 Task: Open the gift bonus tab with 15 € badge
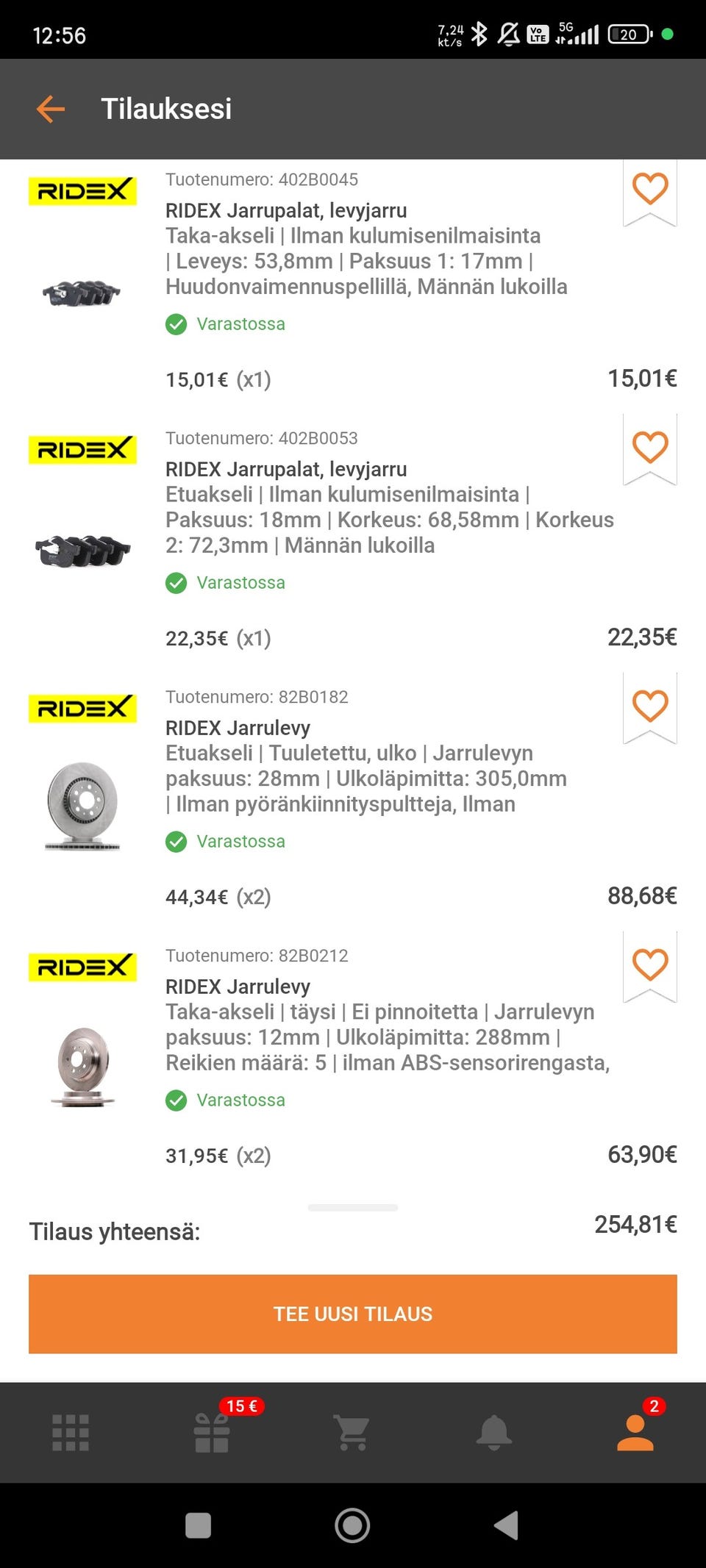(212, 1433)
